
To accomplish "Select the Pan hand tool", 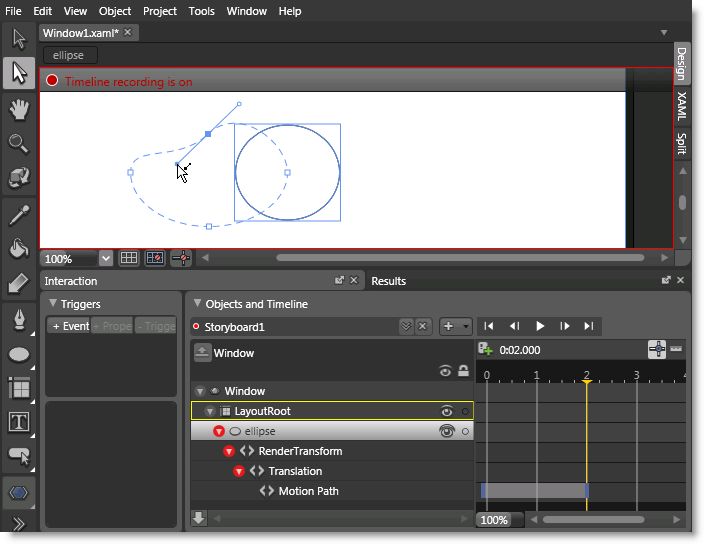I will coord(19,108).
